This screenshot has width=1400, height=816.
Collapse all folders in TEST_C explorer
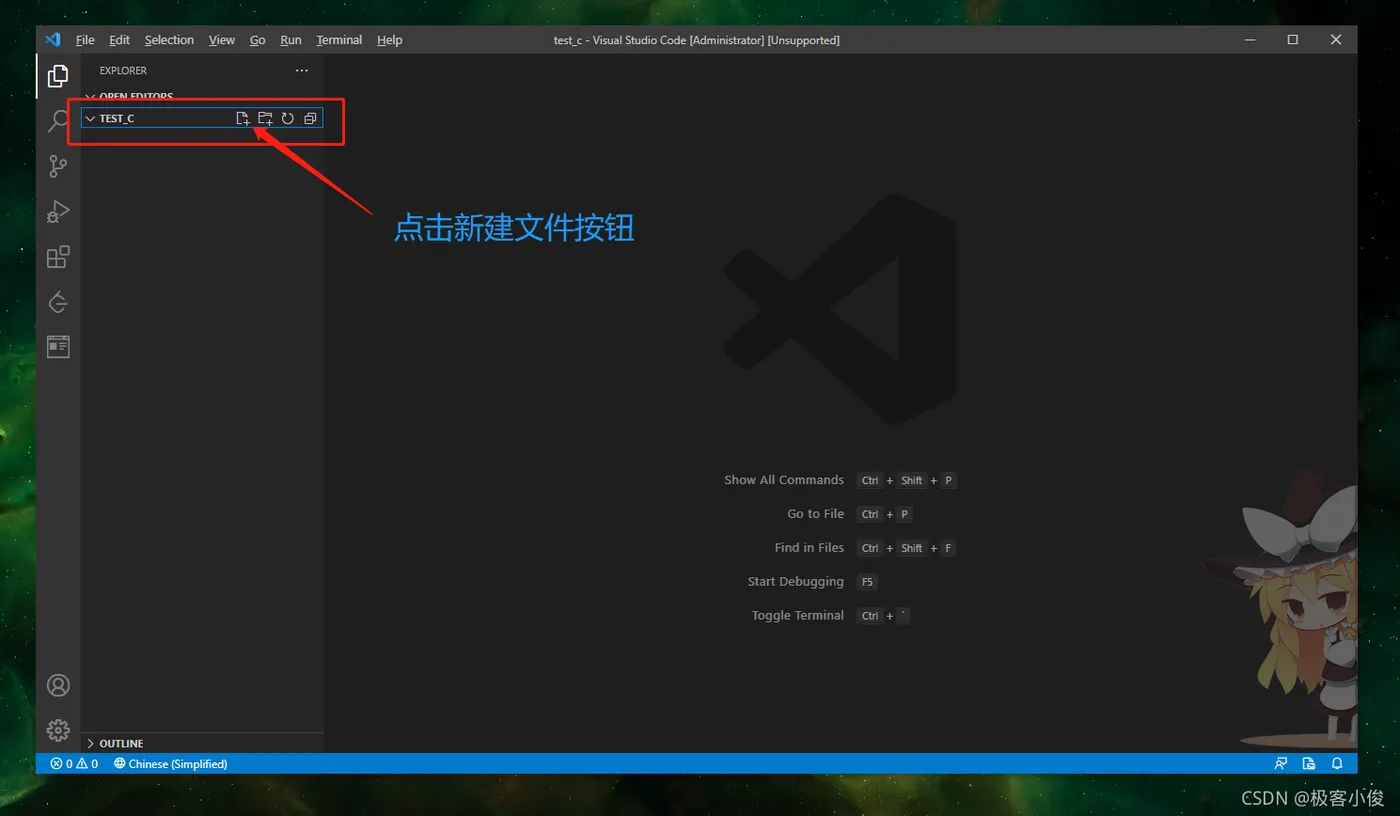click(x=310, y=118)
